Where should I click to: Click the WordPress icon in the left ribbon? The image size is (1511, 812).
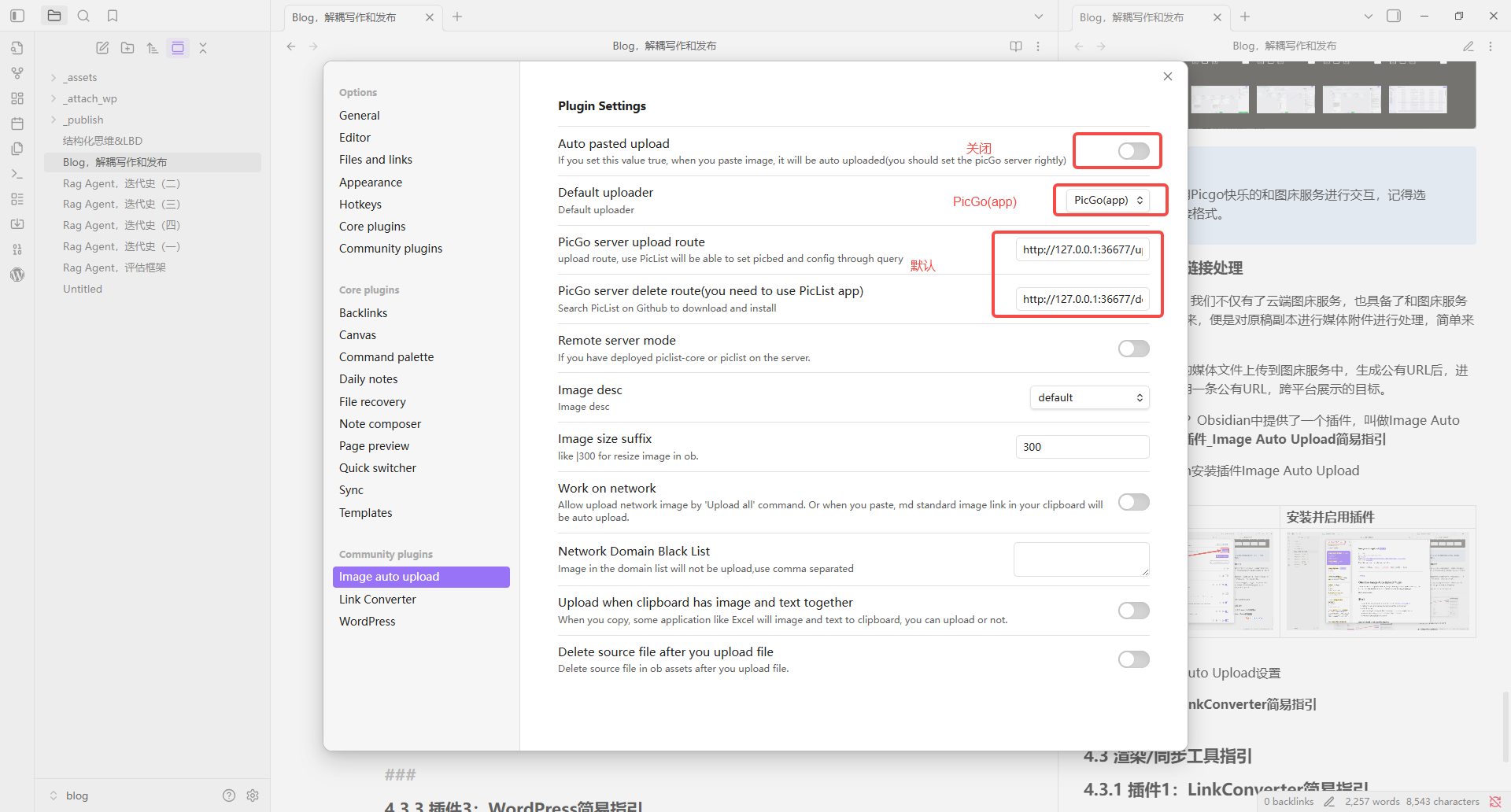(x=17, y=275)
